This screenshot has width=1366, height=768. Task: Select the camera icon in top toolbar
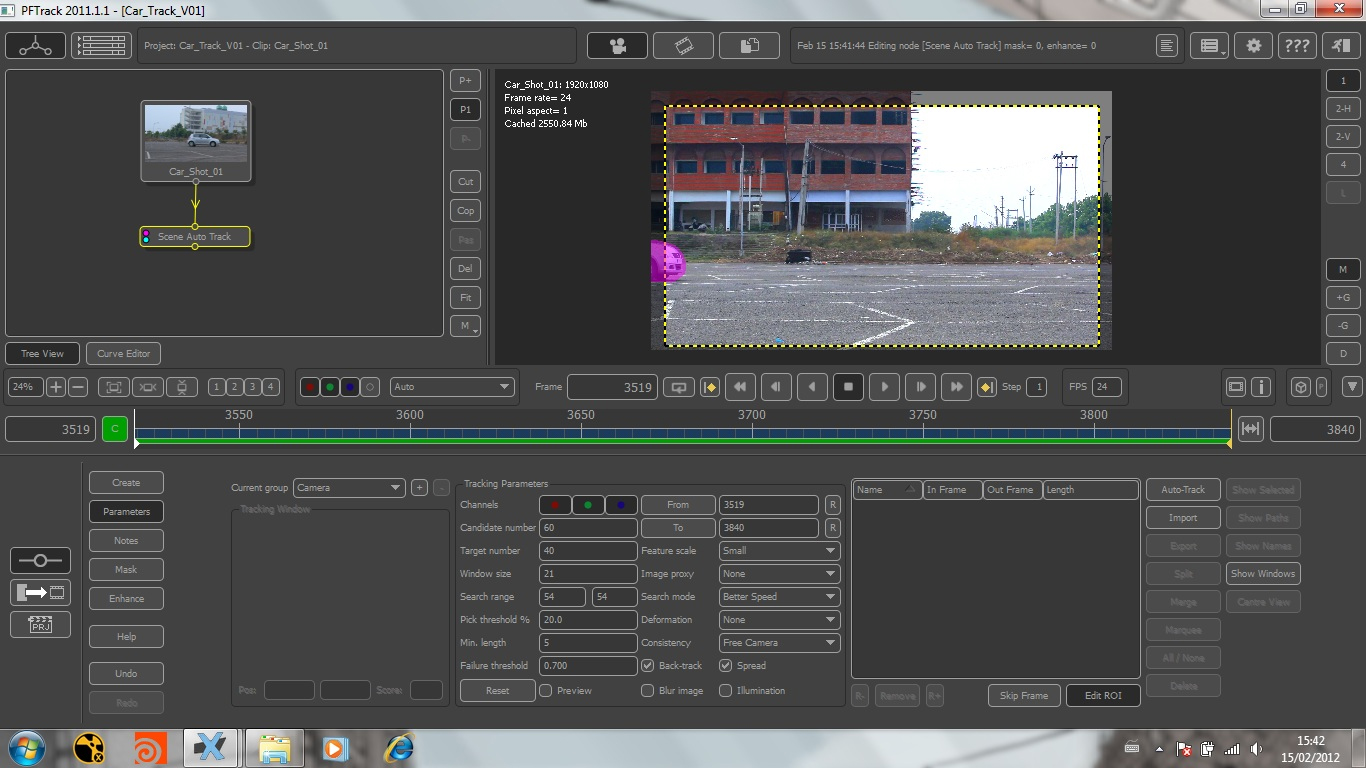click(x=617, y=45)
